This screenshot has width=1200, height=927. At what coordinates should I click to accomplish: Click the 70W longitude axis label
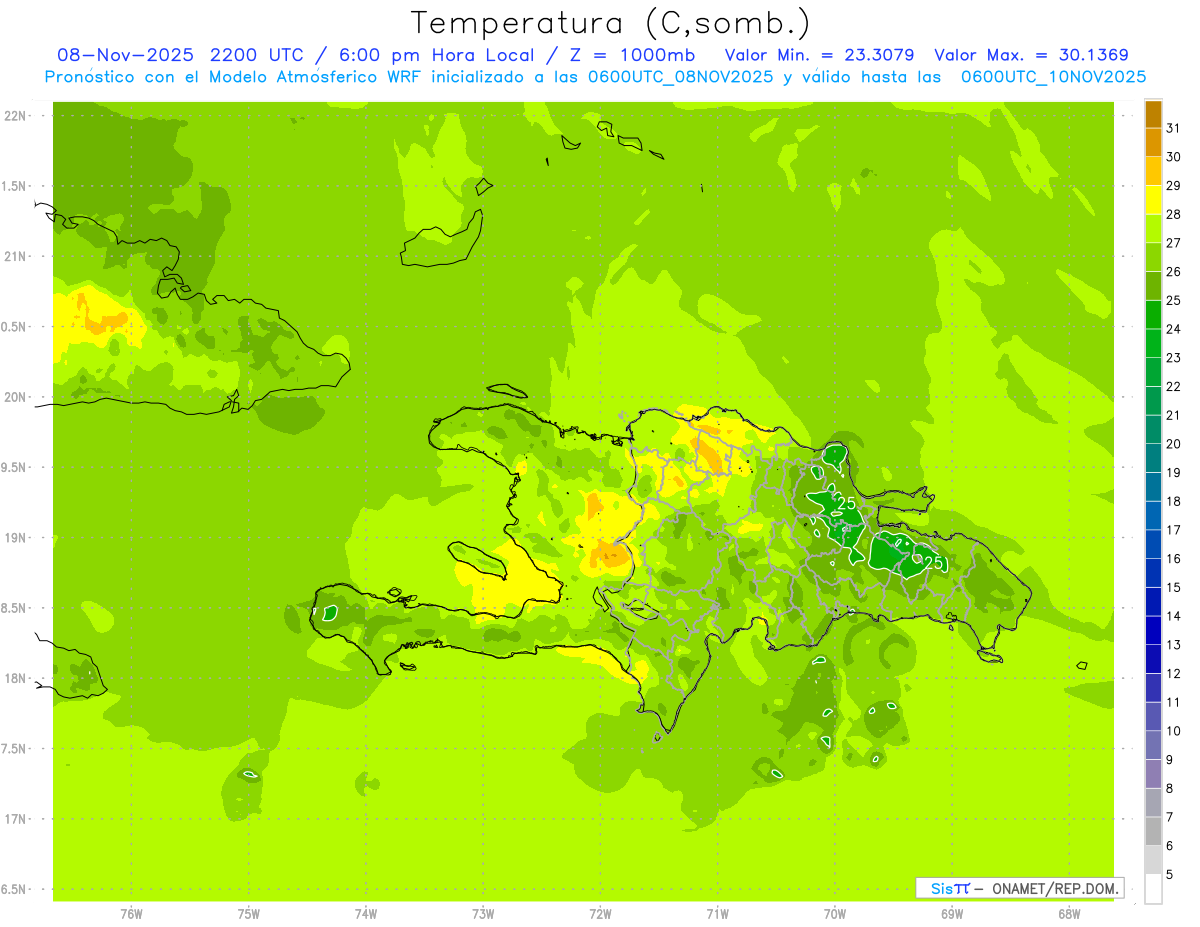(x=834, y=913)
